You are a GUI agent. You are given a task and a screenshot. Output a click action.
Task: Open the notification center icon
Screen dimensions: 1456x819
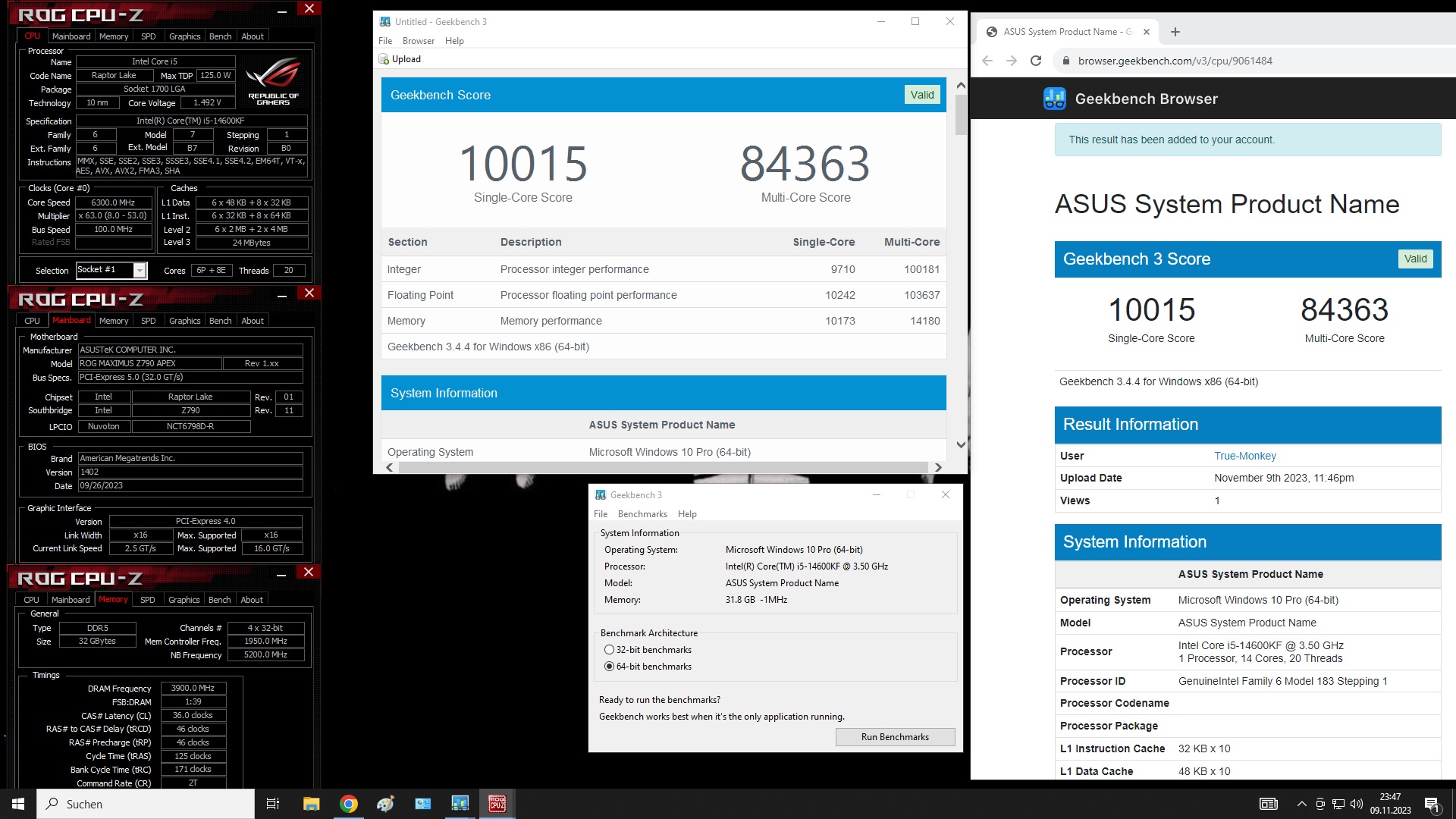pyautogui.click(x=1432, y=804)
